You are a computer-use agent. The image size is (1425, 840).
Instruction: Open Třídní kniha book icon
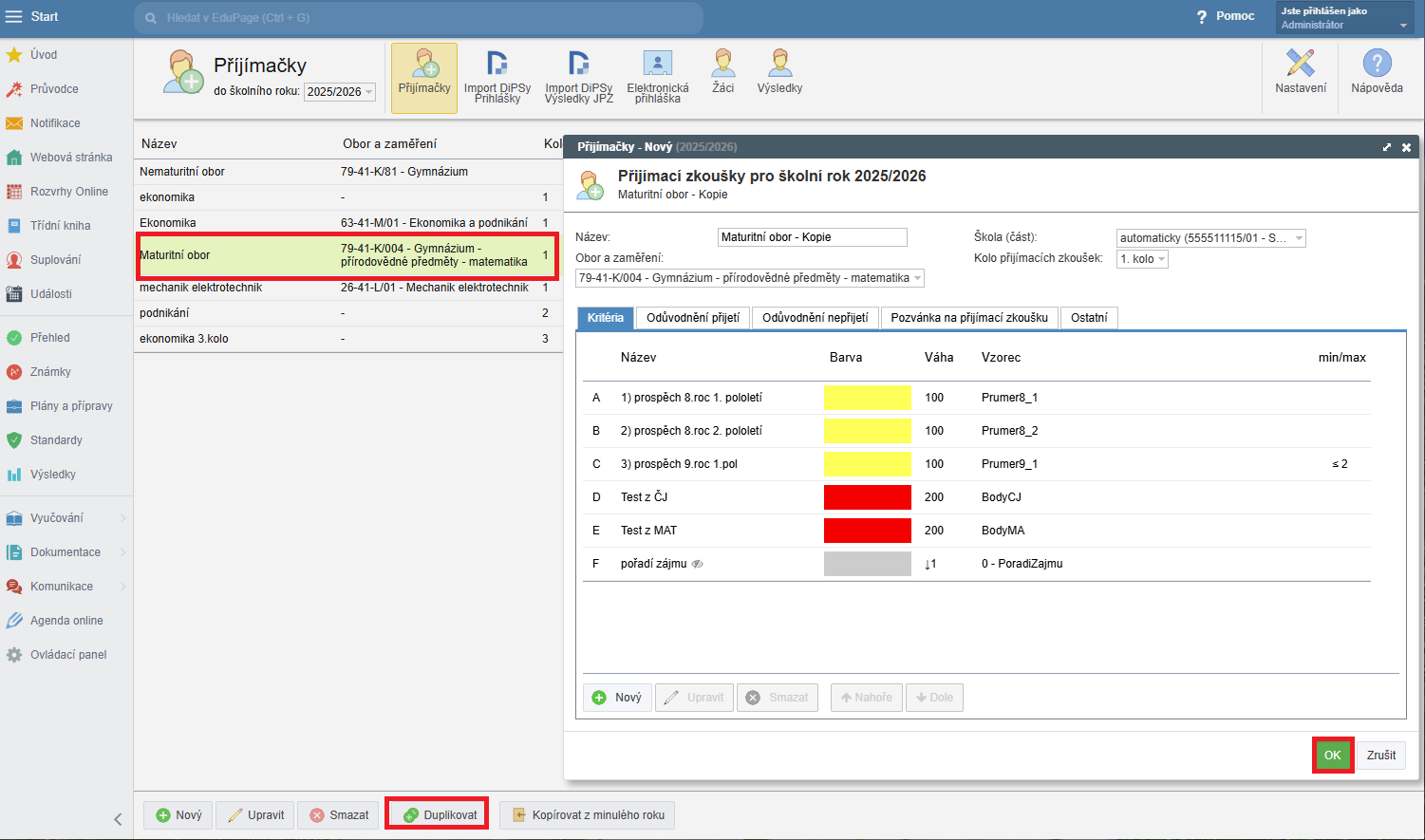coord(14,226)
